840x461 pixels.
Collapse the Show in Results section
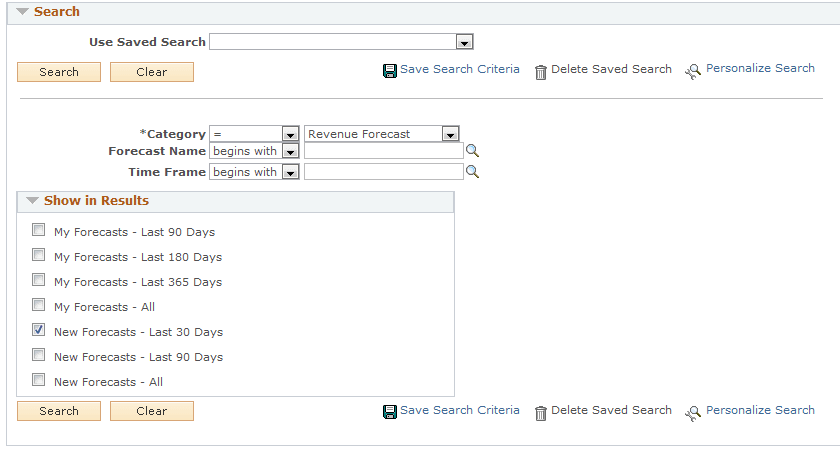tap(33, 201)
